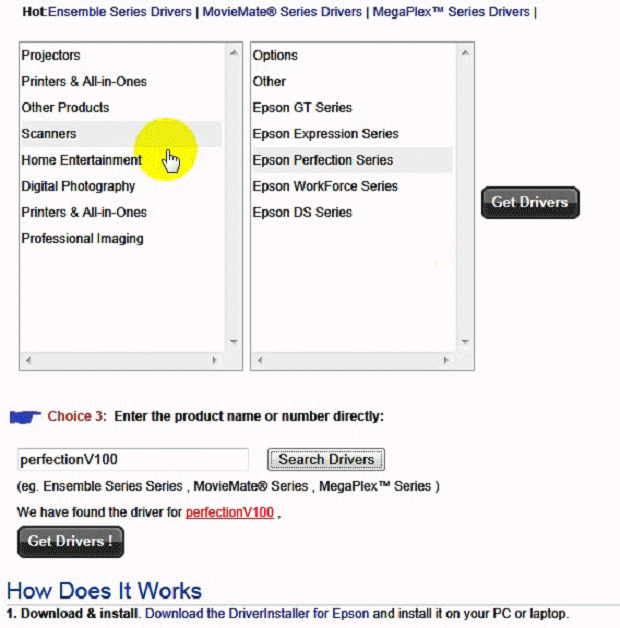Select Epson Expression Series
Image resolution: width=620 pixels, height=628 pixels.
pos(352,134)
